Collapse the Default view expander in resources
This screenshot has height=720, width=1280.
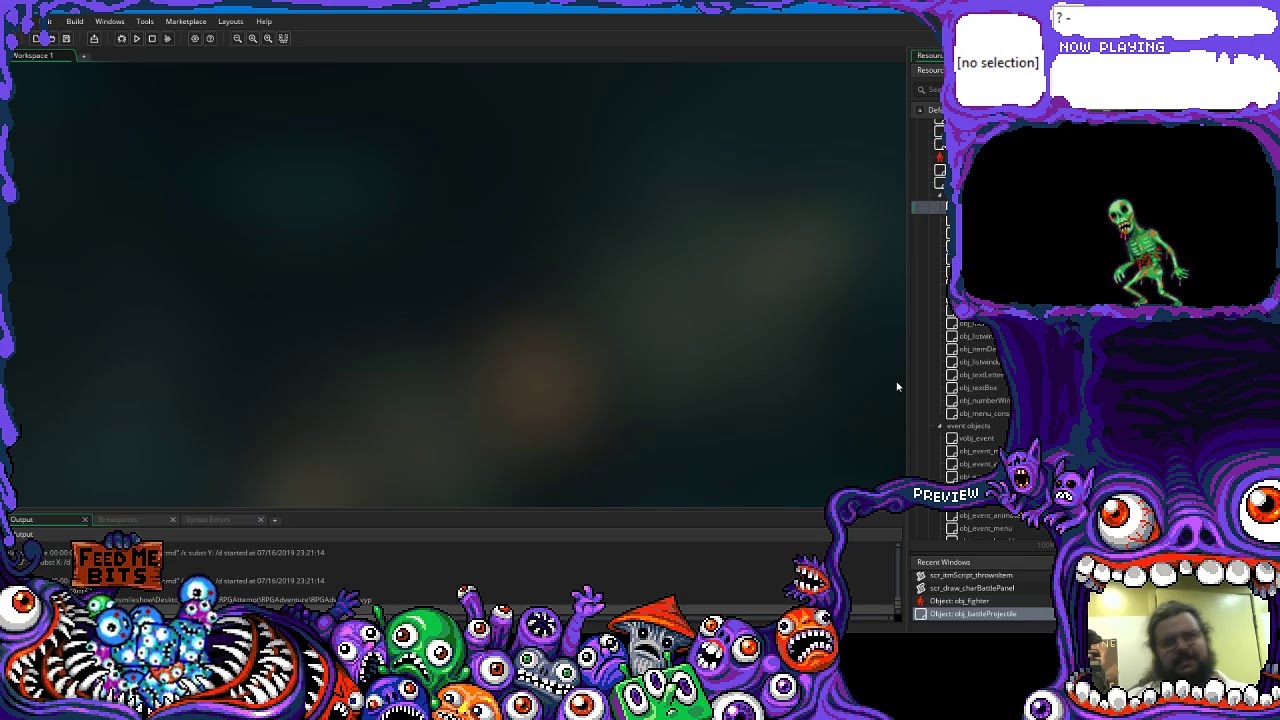pos(920,110)
